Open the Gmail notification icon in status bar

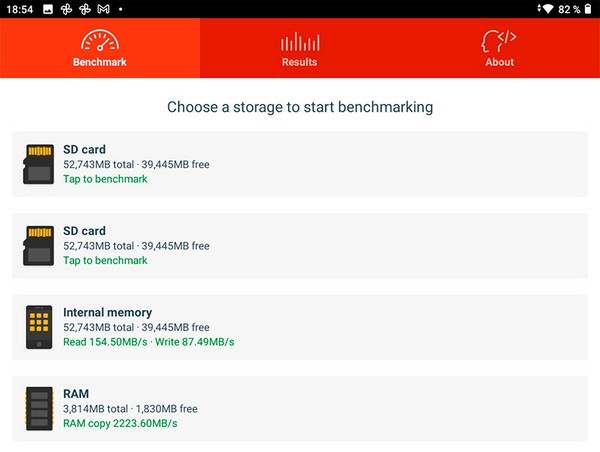[x=103, y=9]
